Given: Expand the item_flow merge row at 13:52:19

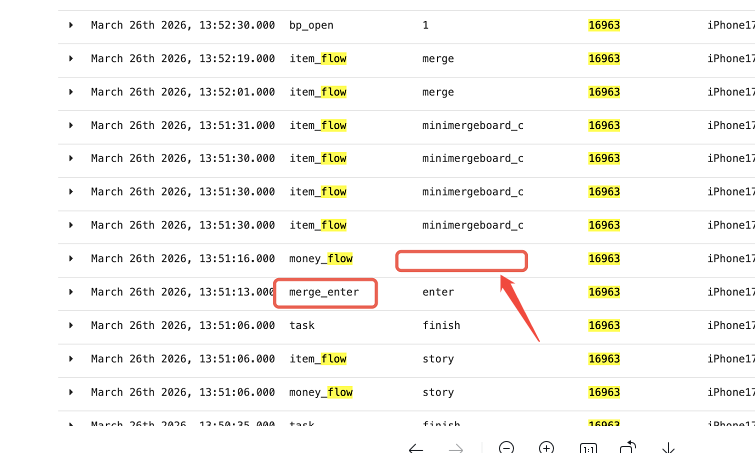Looking at the screenshot, I should click(x=71, y=59).
